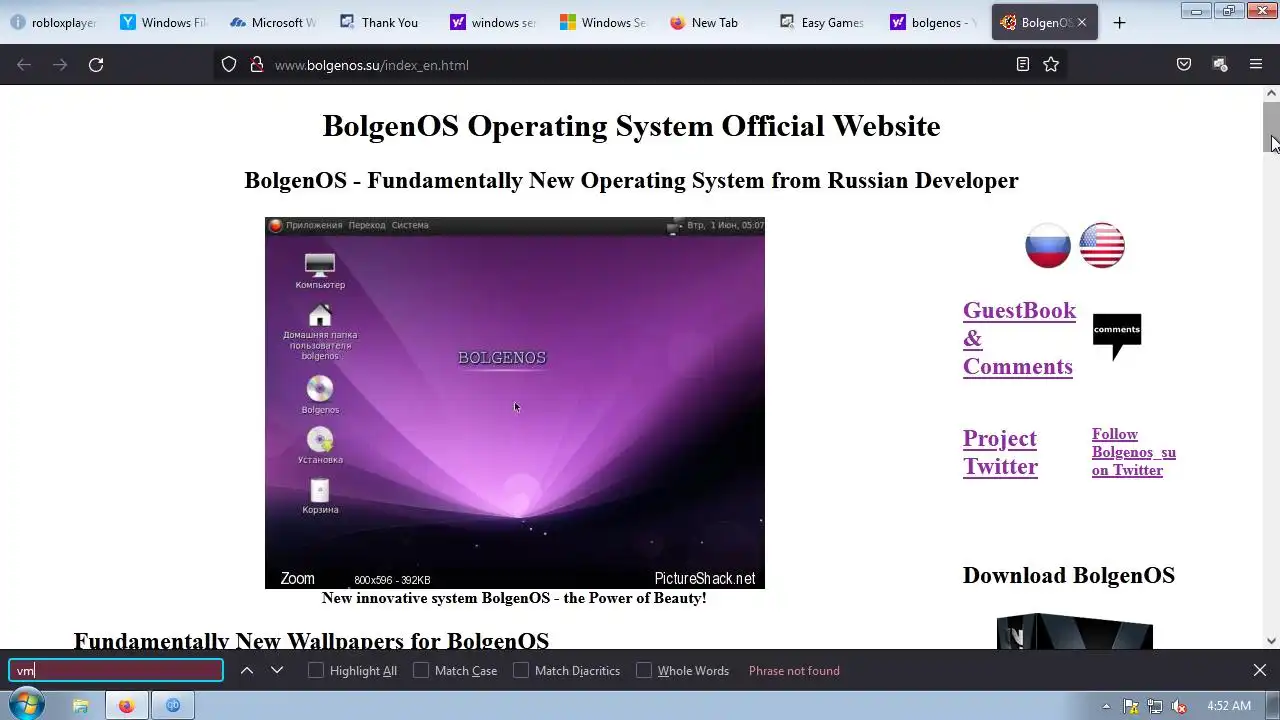Switch to the New Tab tab
Image resolution: width=1280 pixels, height=720 pixels.
(712, 22)
